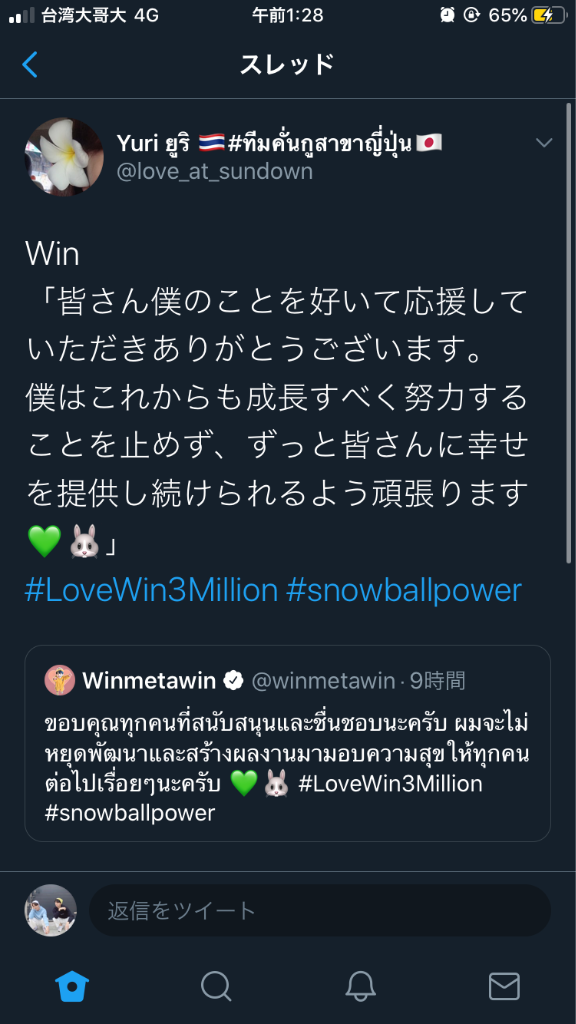
Task: Tap Winmetawin's verified badge
Action: (x=233, y=681)
